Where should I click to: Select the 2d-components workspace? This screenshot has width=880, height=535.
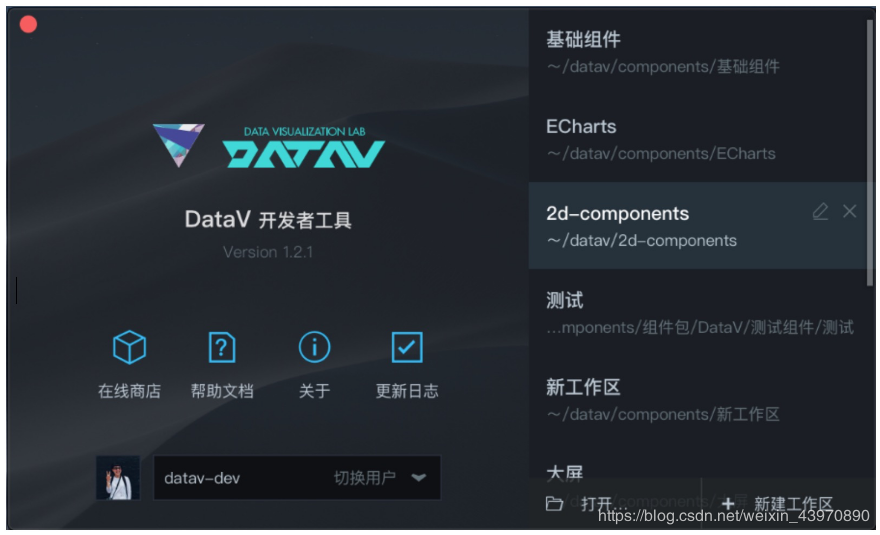pos(698,226)
